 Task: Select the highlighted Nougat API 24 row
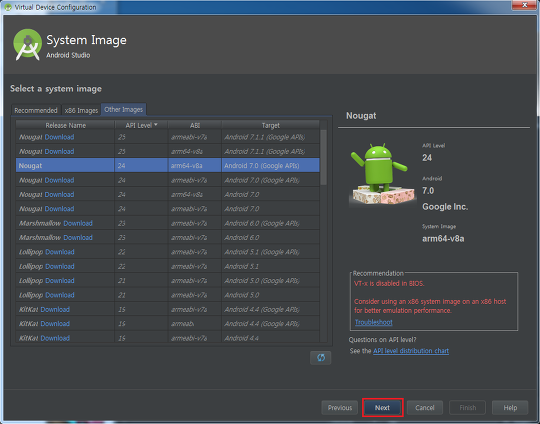[x=168, y=165]
